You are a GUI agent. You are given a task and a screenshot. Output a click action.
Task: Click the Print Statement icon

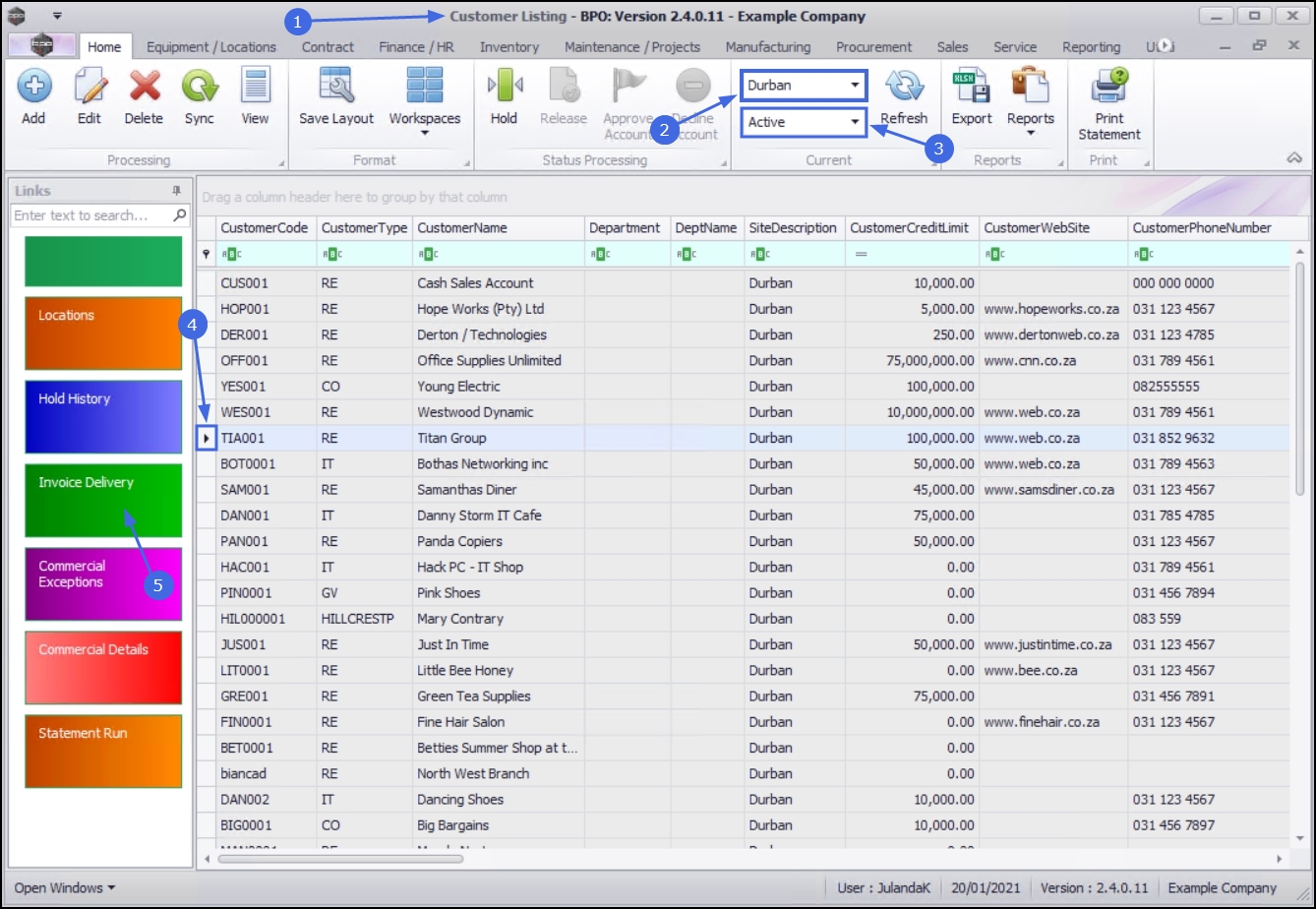pyautogui.click(x=1108, y=88)
